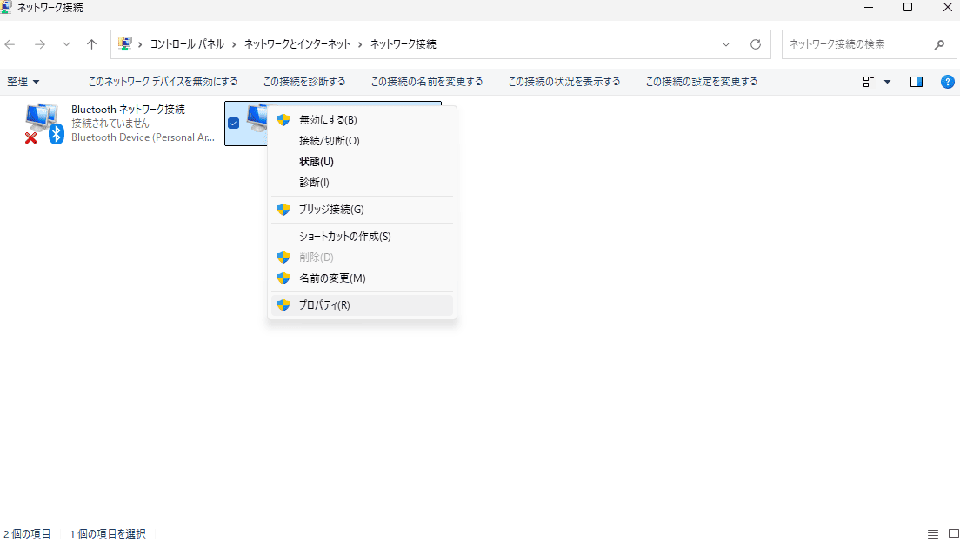Click この接続の設定を変更する
The height and width of the screenshot is (542, 960).
702,81
